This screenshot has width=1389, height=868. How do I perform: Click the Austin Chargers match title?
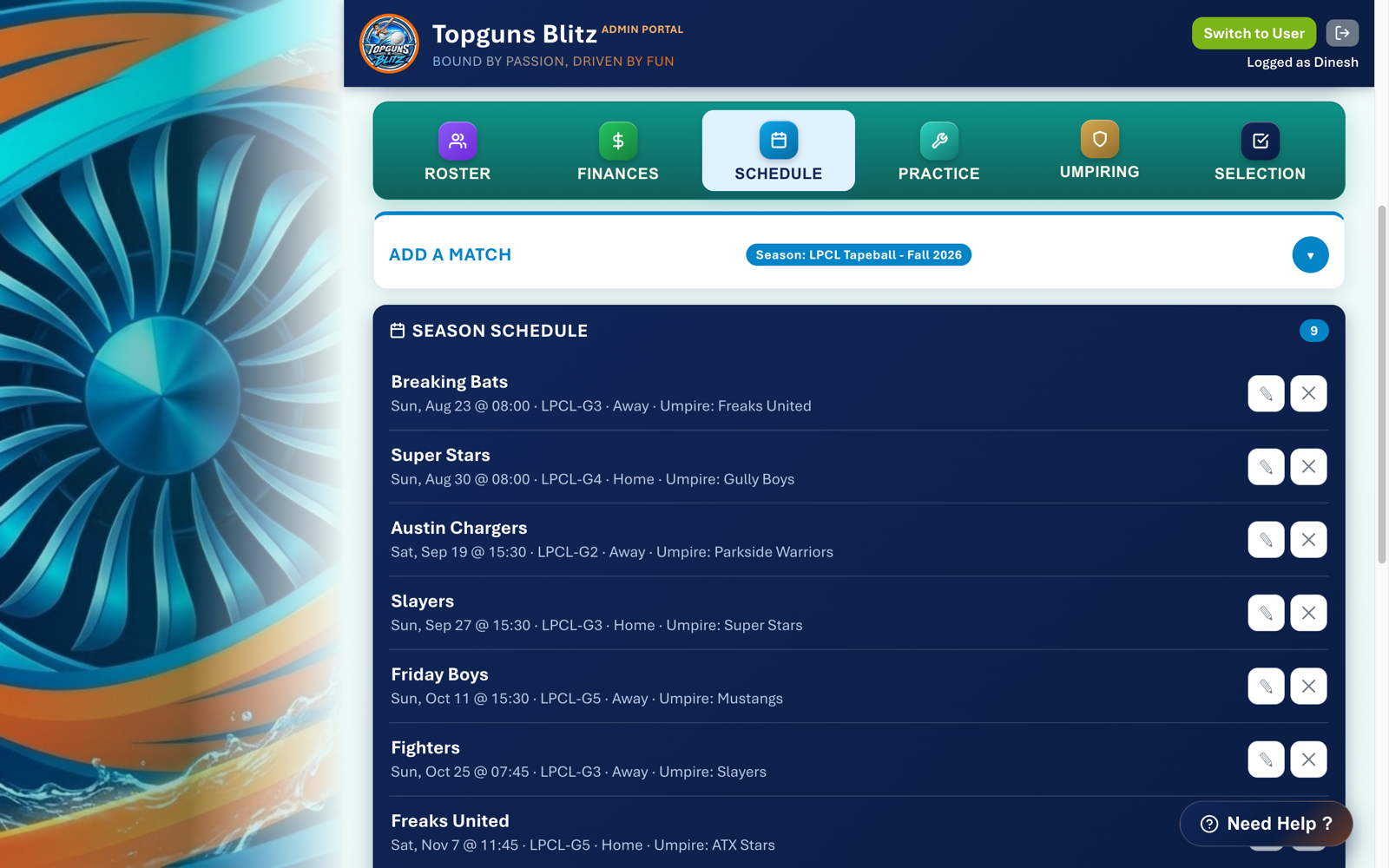pos(458,528)
